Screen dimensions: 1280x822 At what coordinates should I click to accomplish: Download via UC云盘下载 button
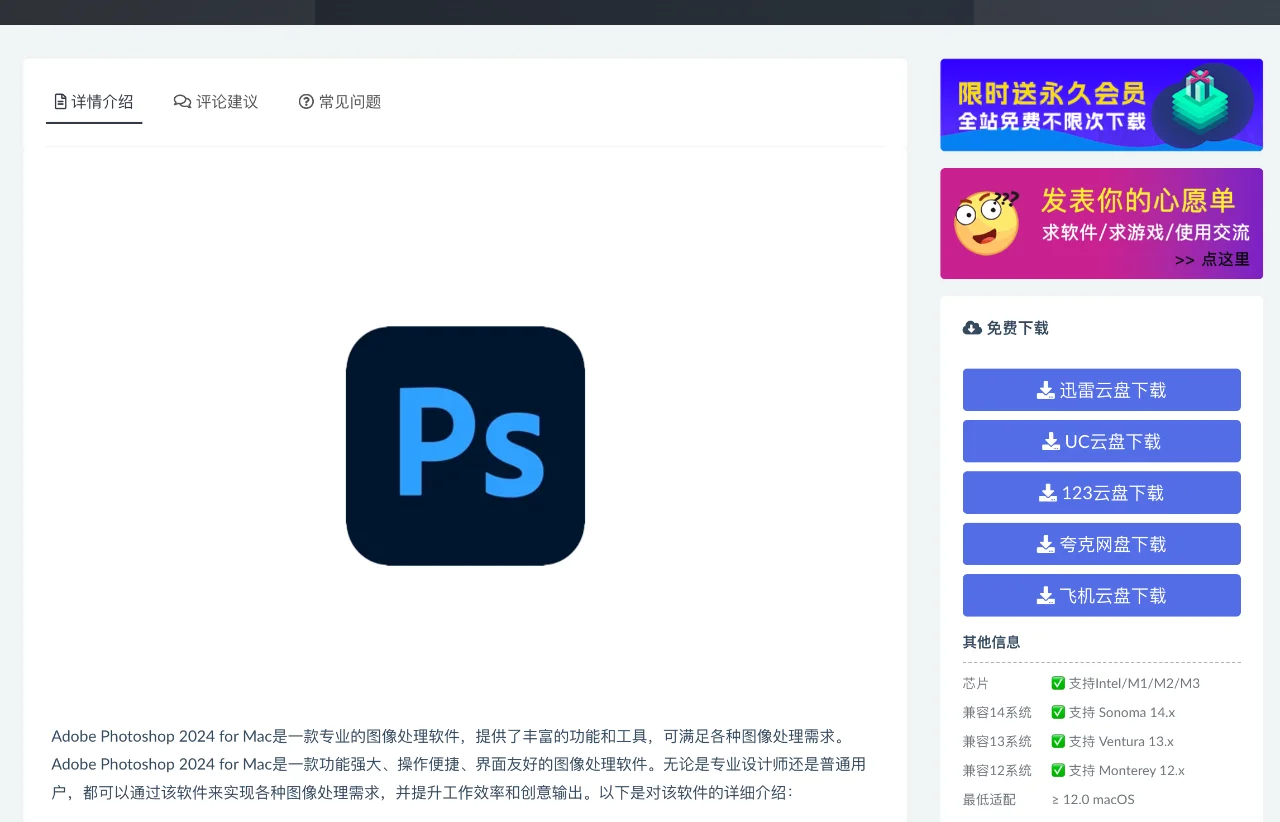click(x=1102, y=441)
